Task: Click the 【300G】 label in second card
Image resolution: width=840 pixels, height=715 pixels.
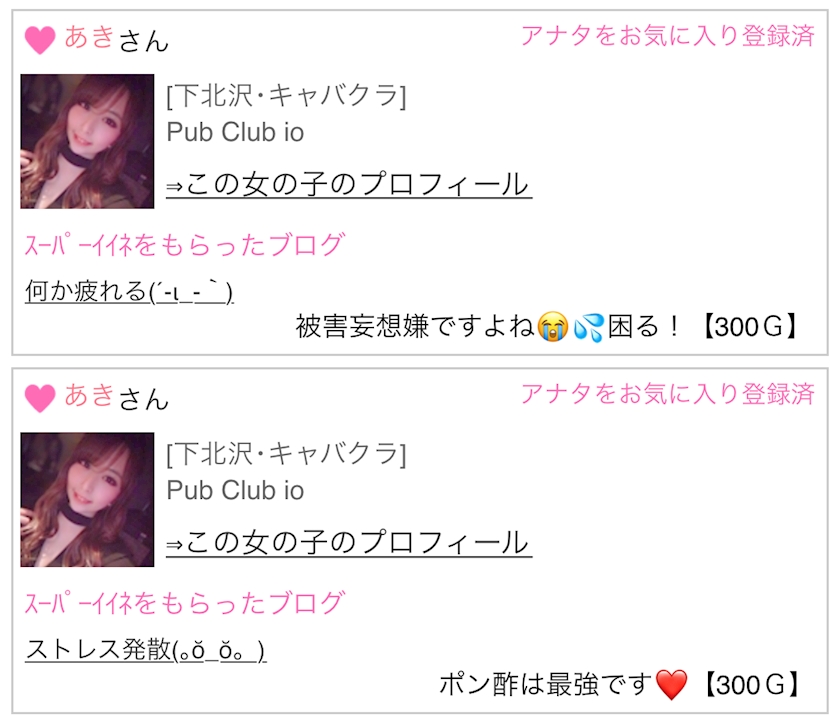Action: click(x=751, y=684)
